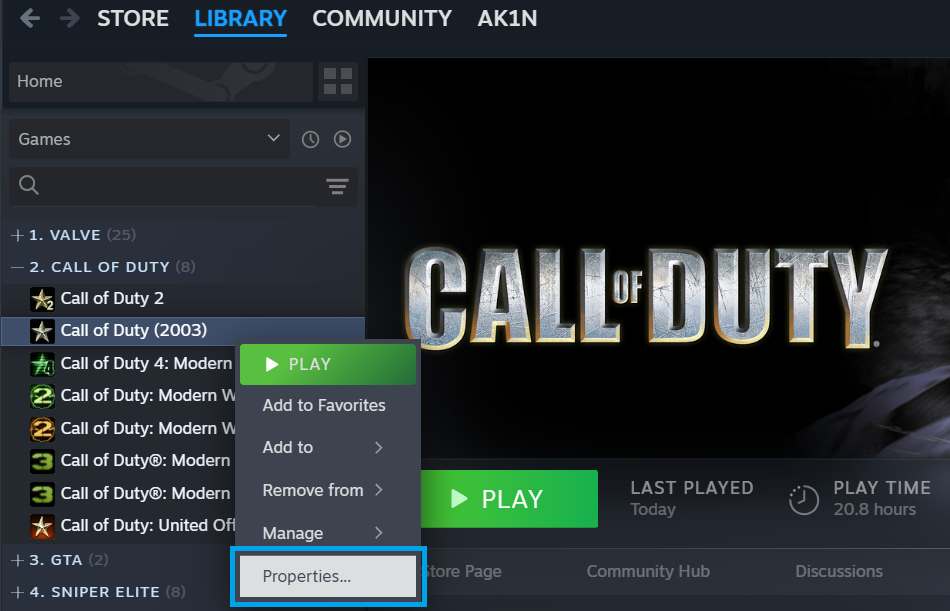Screen dimensions: 950x611
Task: Click the United Offensive game icon
Action: pyautogui.click(x=42, y=526)
